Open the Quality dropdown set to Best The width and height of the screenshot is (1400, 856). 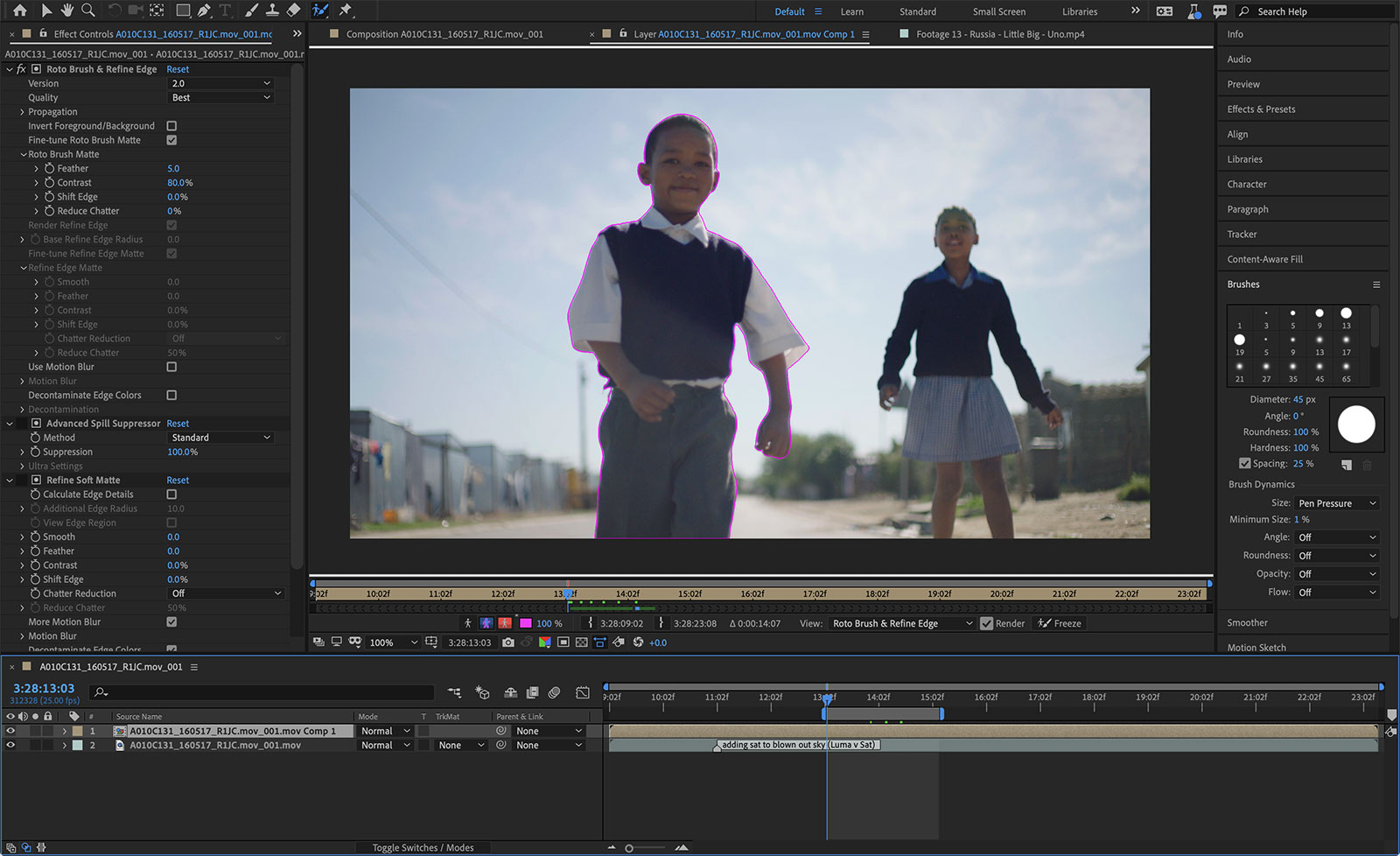pos(220,98)
